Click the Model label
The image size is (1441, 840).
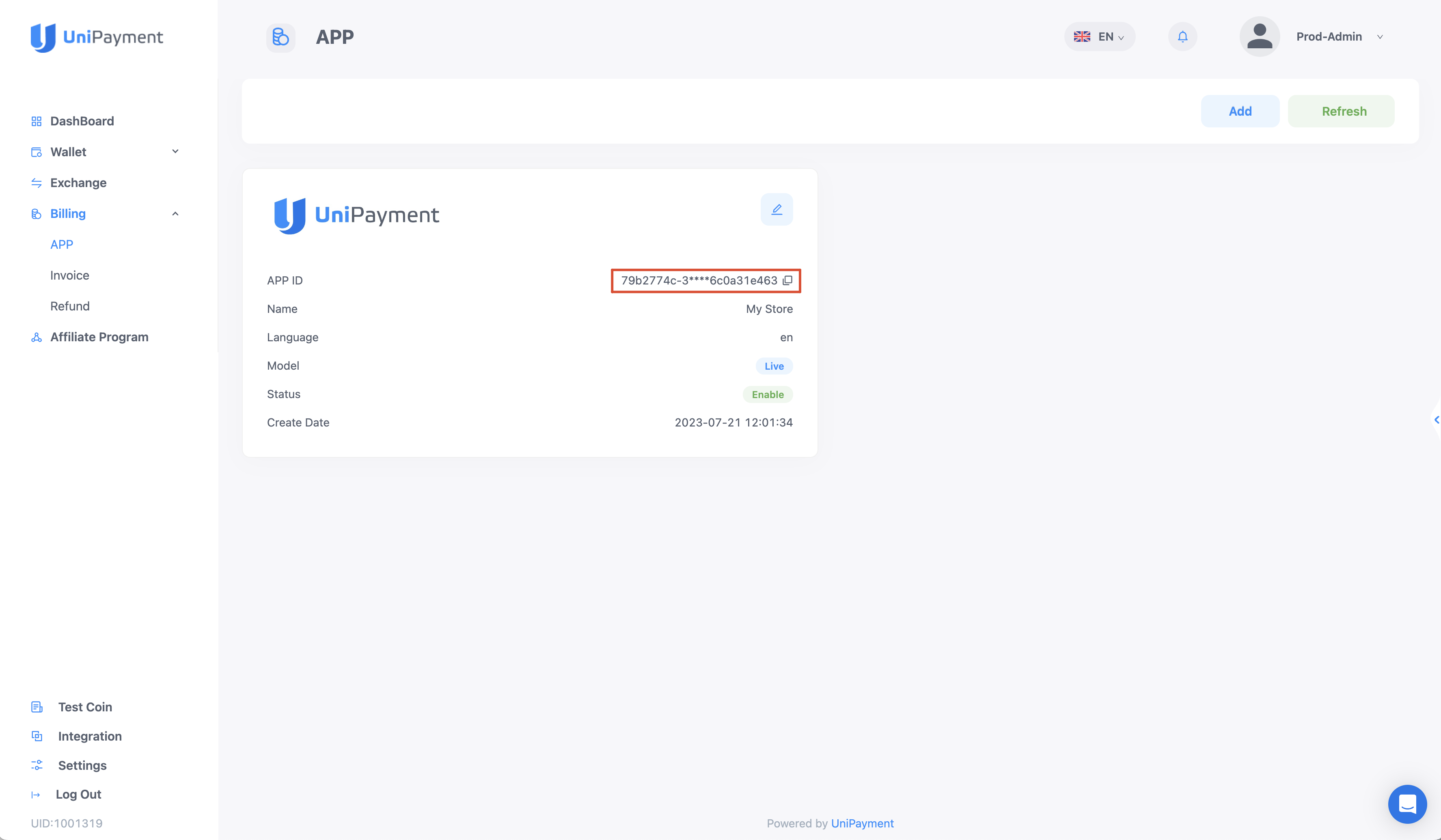click(x=283, y=366)
